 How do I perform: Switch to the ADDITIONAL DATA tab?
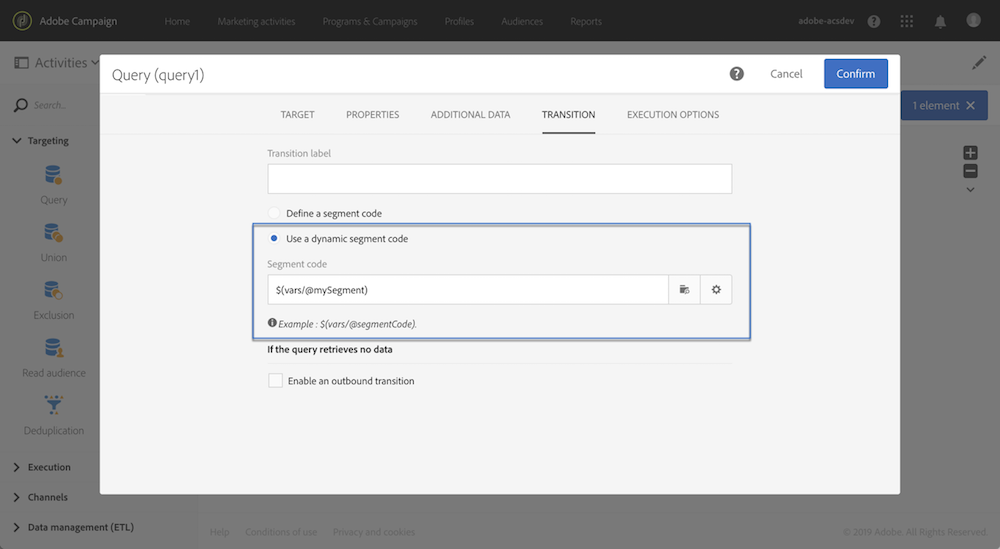point(470,115)
